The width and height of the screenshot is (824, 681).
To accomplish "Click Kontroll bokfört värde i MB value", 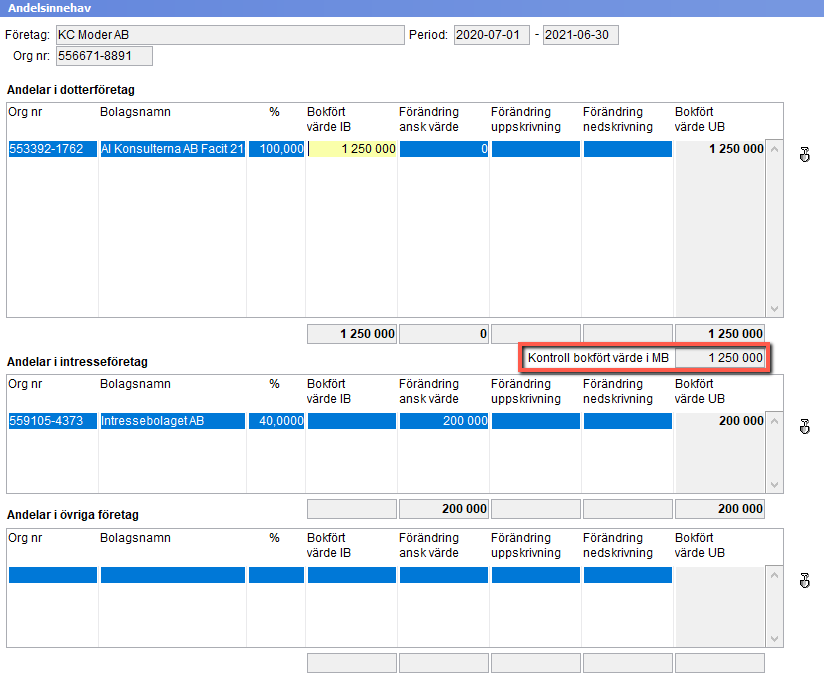I will pos(720,358).
